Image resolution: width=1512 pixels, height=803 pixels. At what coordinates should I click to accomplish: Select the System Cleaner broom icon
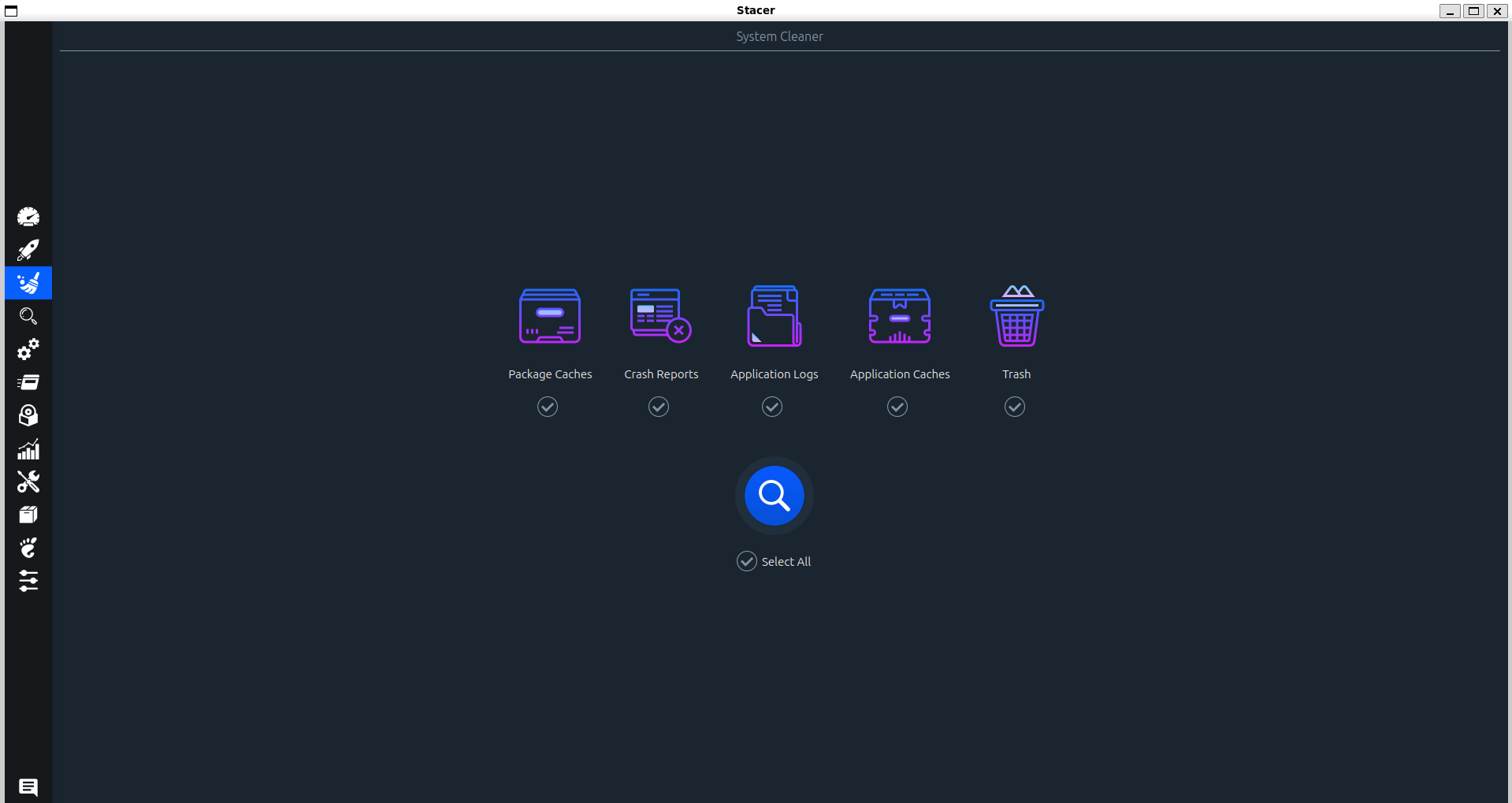coord(28,283)
